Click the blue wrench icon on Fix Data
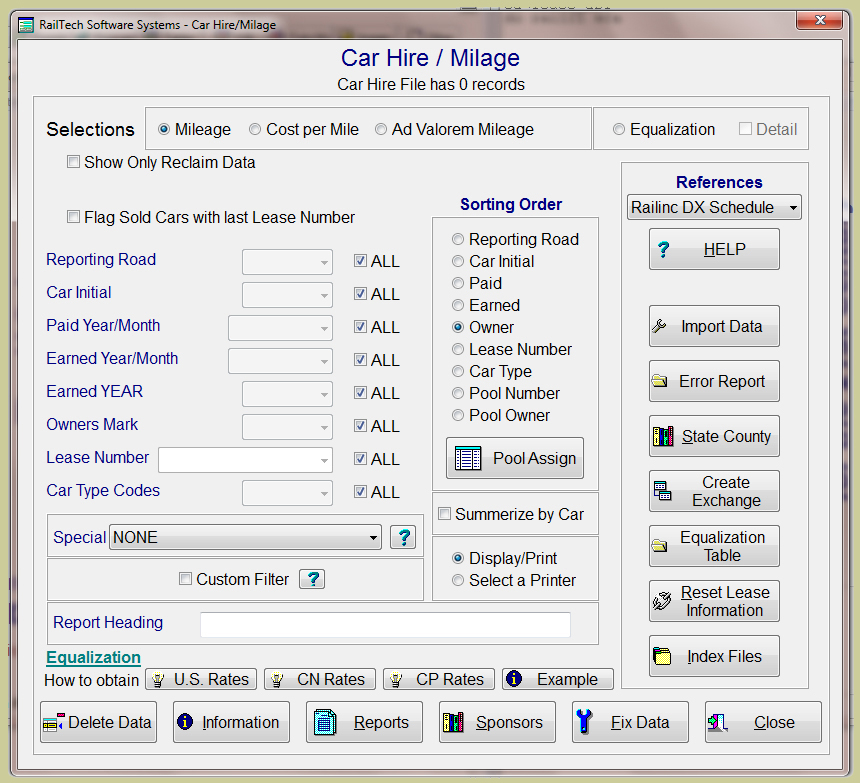This screenshot has height=783, width=860. pyautogui.click(x=584, y=722)
